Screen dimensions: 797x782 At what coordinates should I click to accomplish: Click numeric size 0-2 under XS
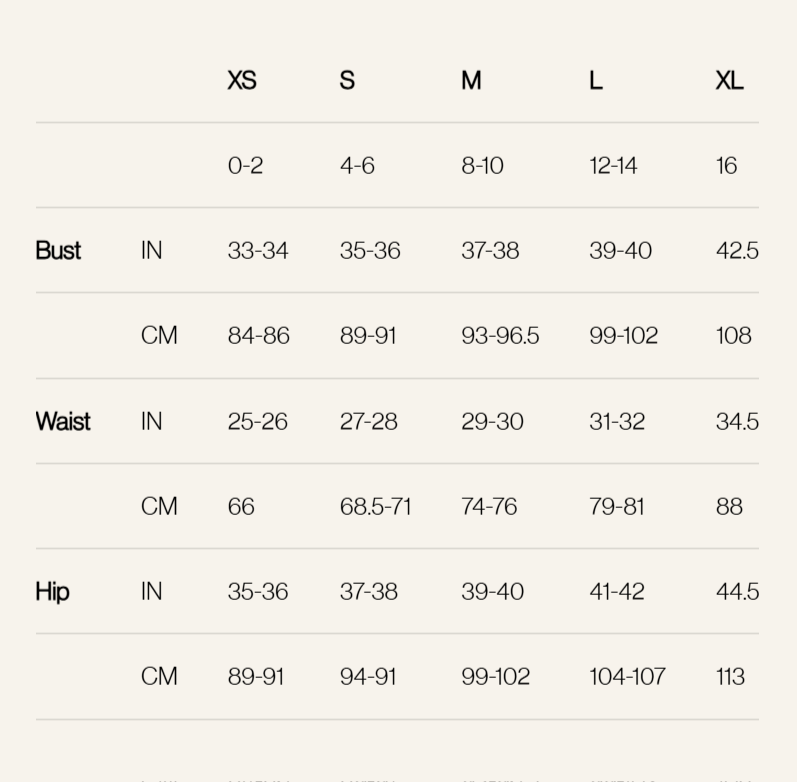[x=245, y=166]
